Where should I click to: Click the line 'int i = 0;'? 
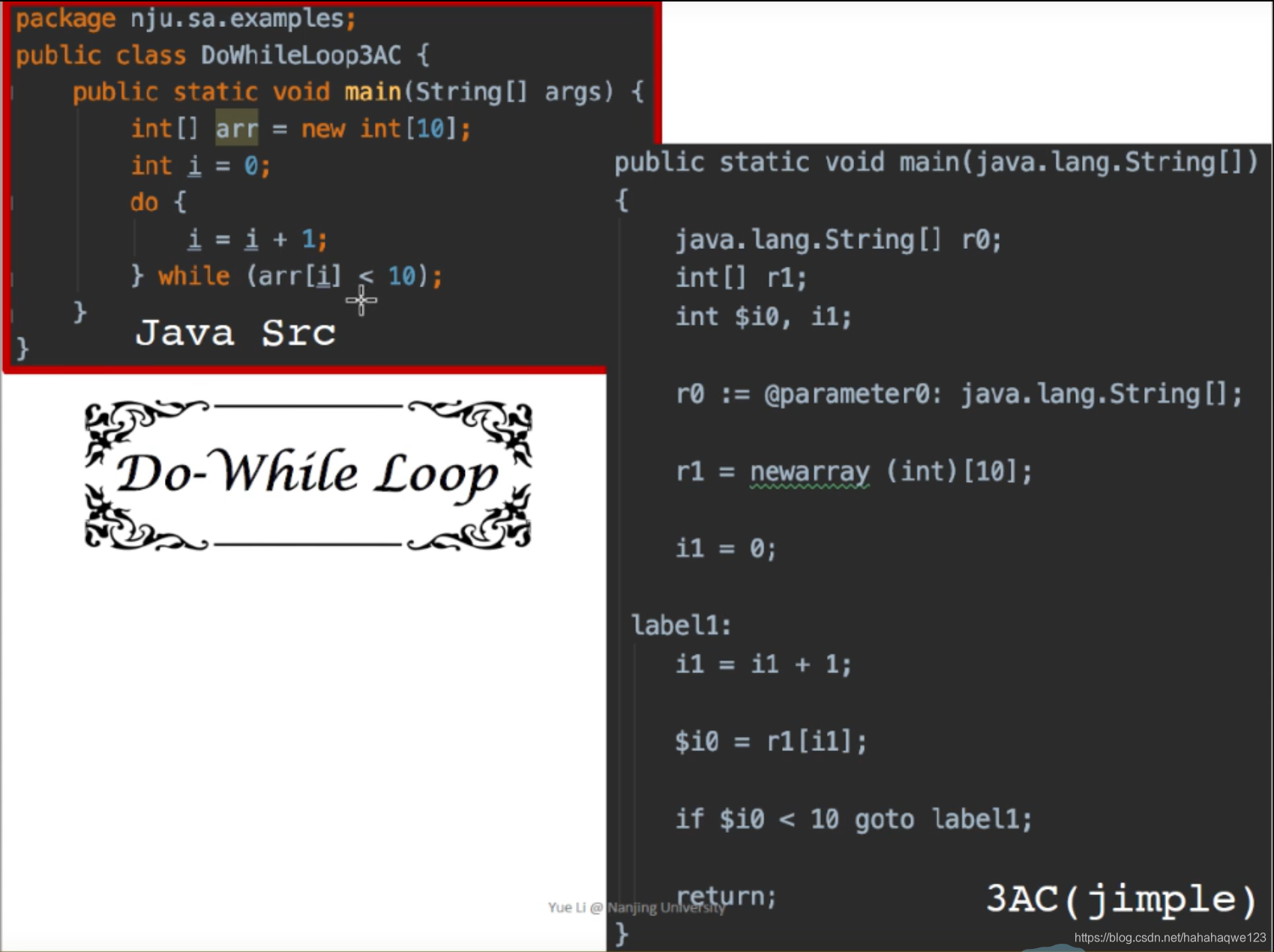[200, 166]
